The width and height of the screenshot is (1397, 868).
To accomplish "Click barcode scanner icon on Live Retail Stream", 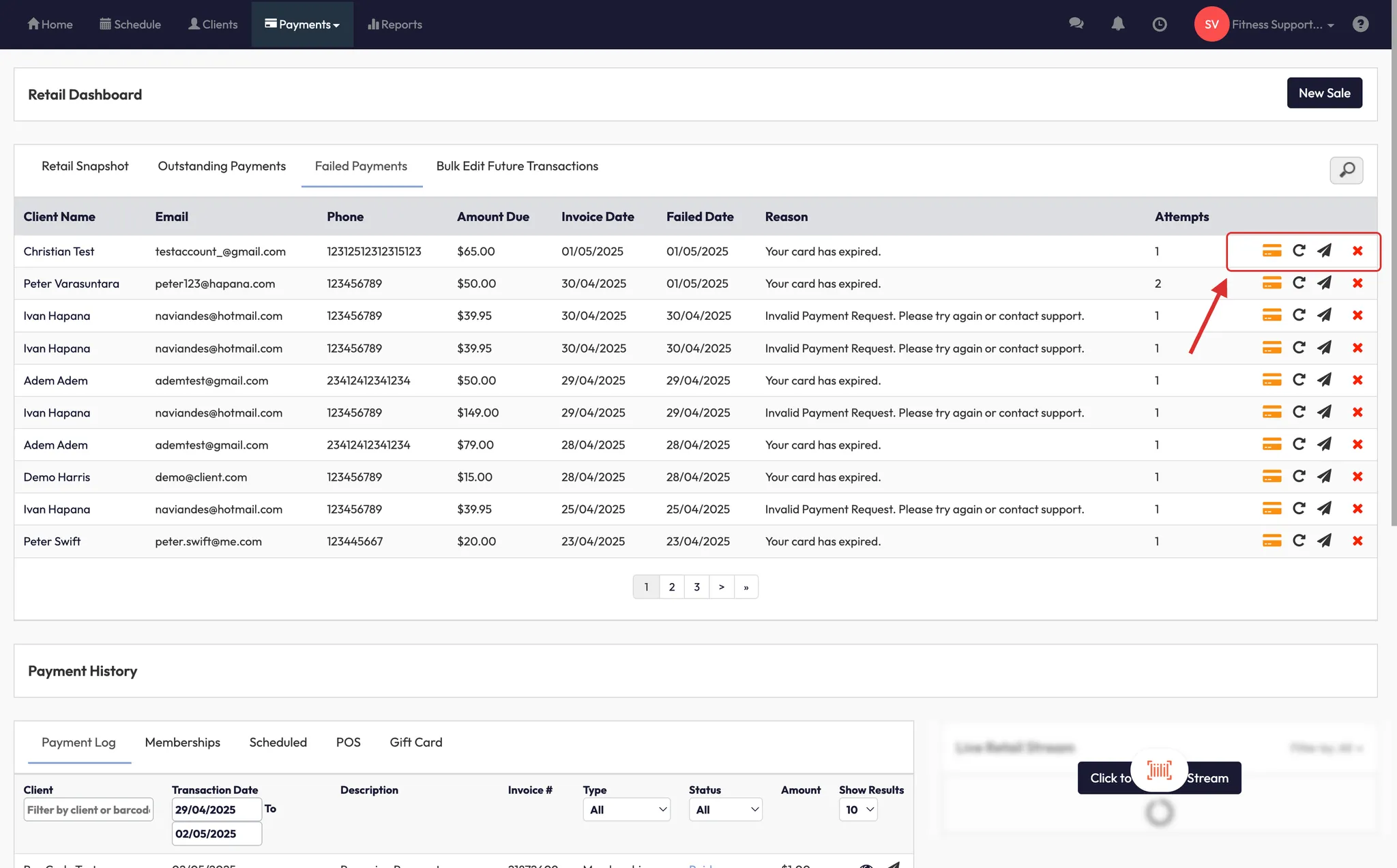I will click(1159, 770).
